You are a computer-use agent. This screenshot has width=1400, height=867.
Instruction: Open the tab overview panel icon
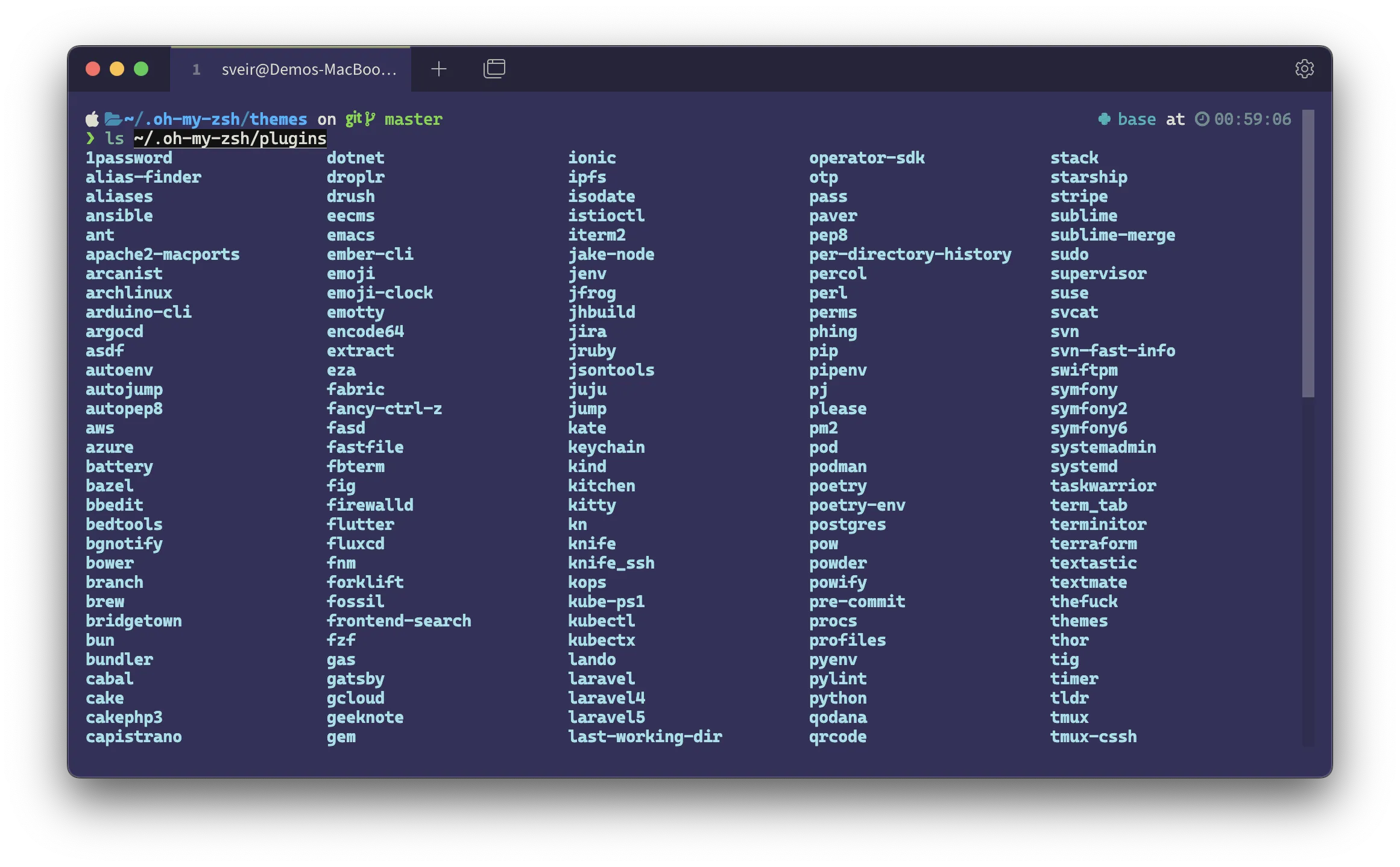[x=494, y=69]
